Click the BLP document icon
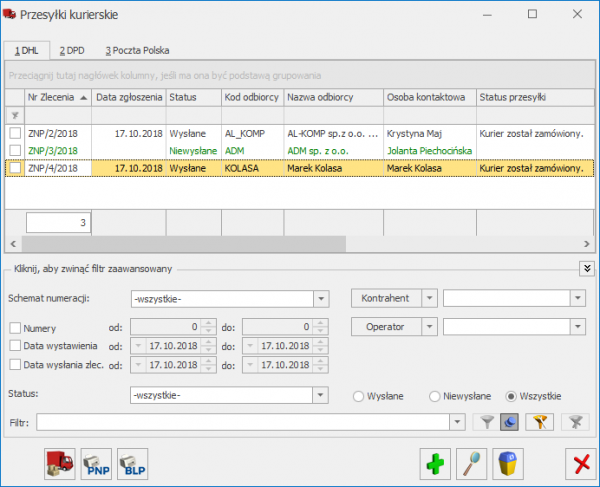Image resolution: width=600 pixels, height=487 pixels. point(132,463)
